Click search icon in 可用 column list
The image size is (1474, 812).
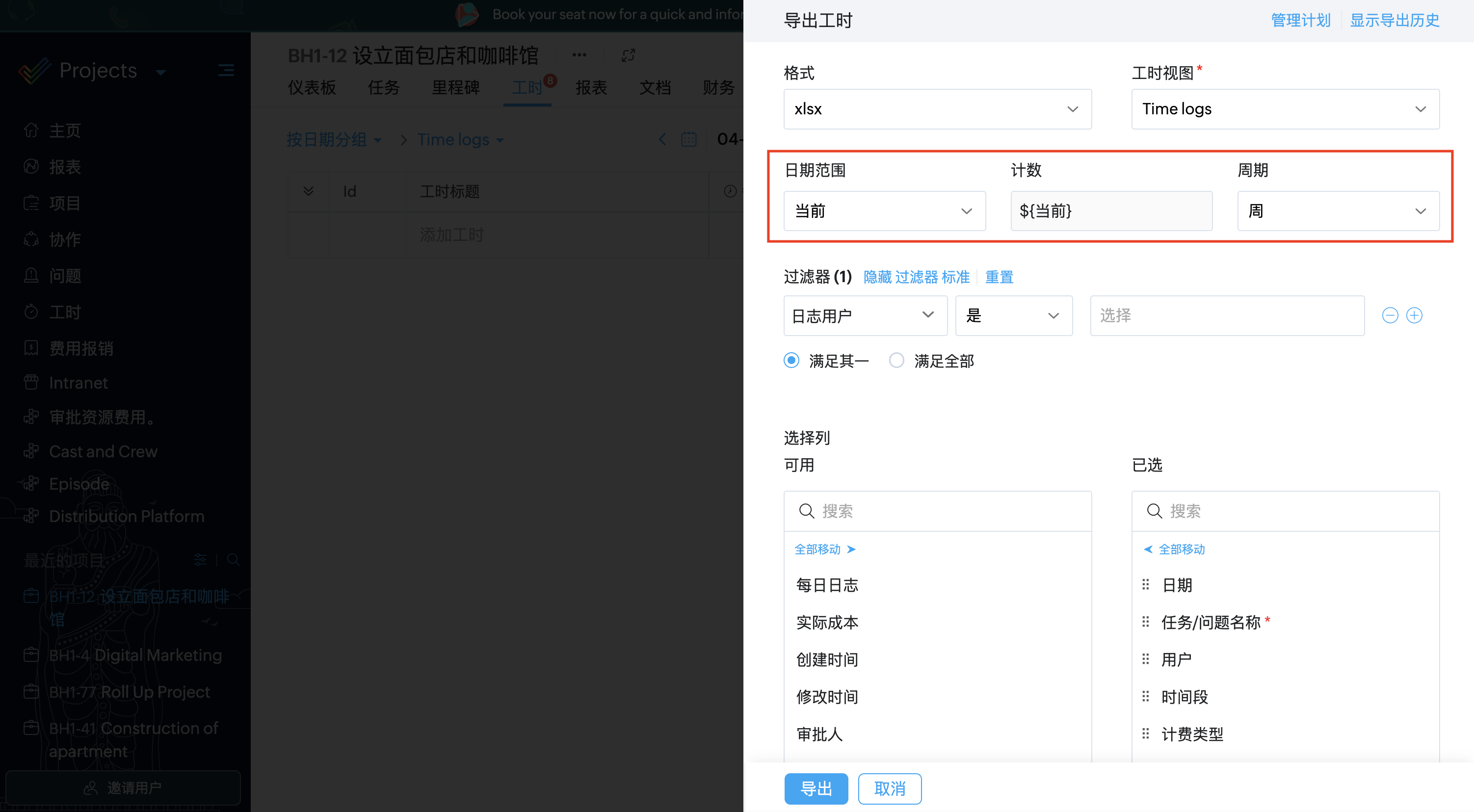pyautogui.click(x=807, y=511)
